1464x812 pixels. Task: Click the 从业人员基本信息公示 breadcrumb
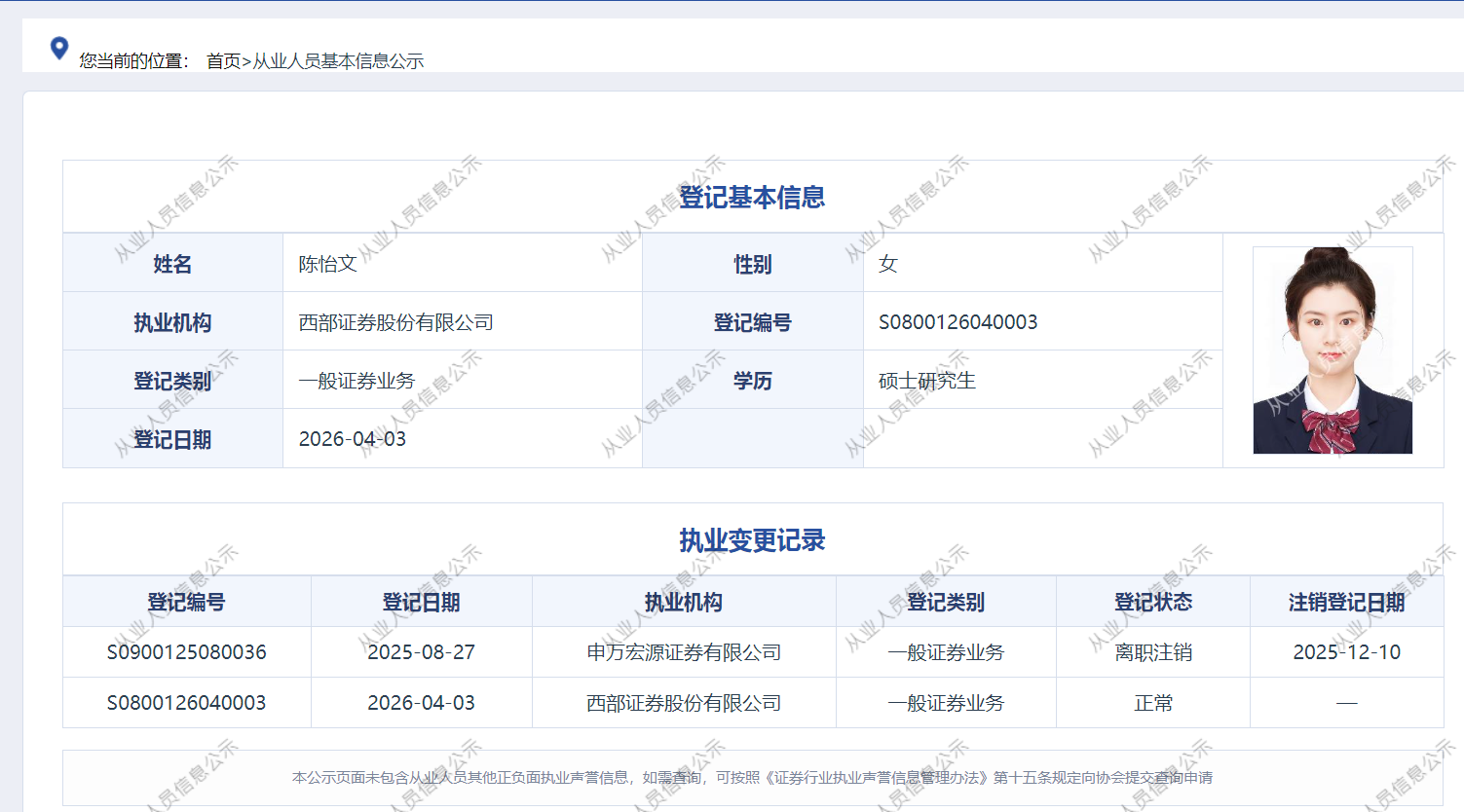point(338,61)
